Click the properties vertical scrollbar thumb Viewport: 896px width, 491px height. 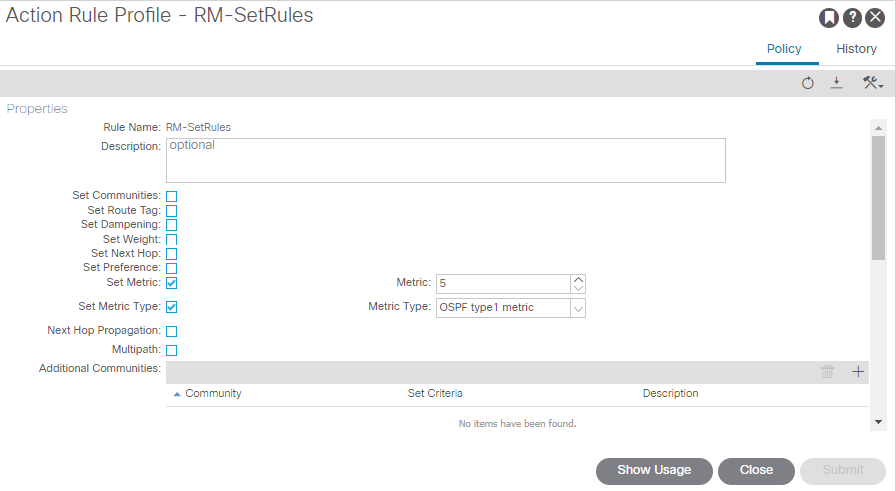pos(878,198)
